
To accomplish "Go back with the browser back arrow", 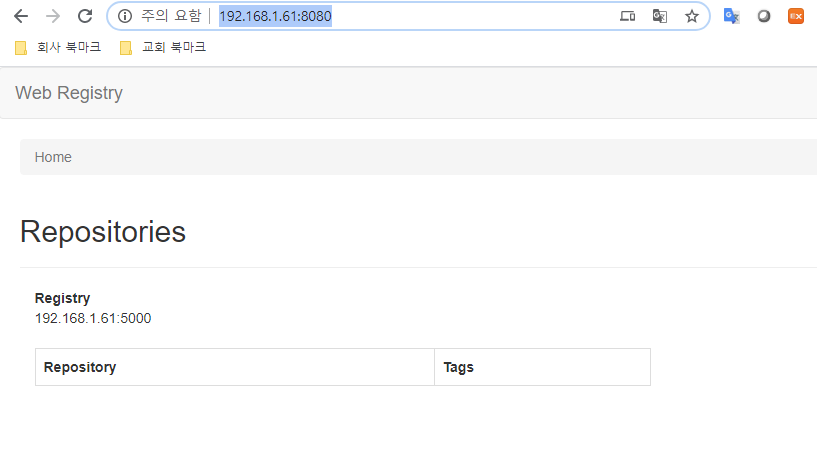I will (21, 17).
